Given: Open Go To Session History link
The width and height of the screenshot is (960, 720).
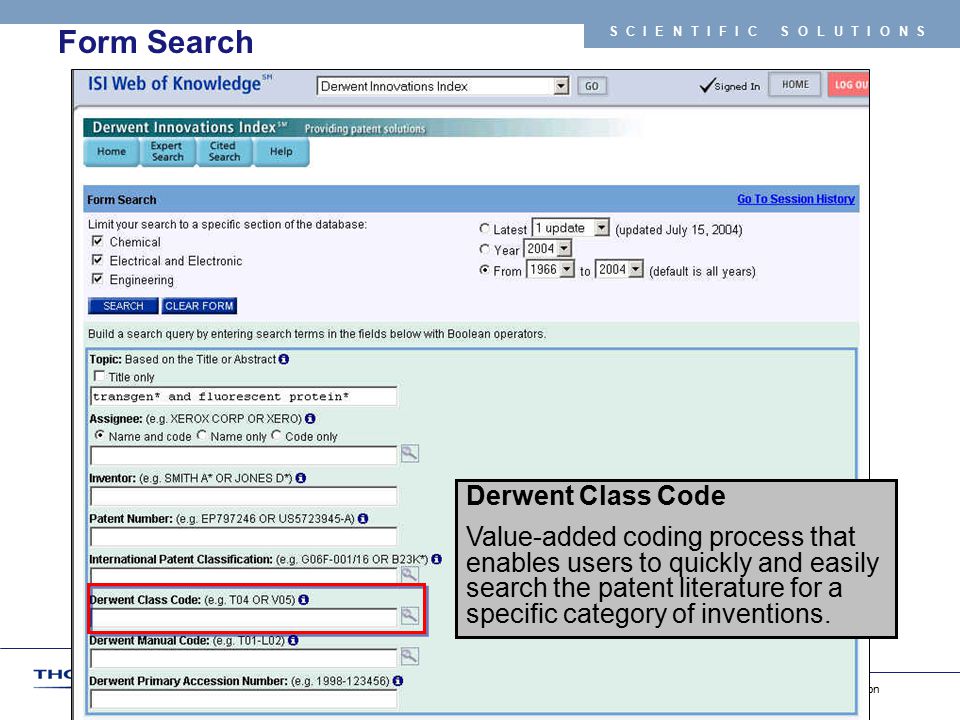Looking at the screenshot, I should tap(796, 199).
